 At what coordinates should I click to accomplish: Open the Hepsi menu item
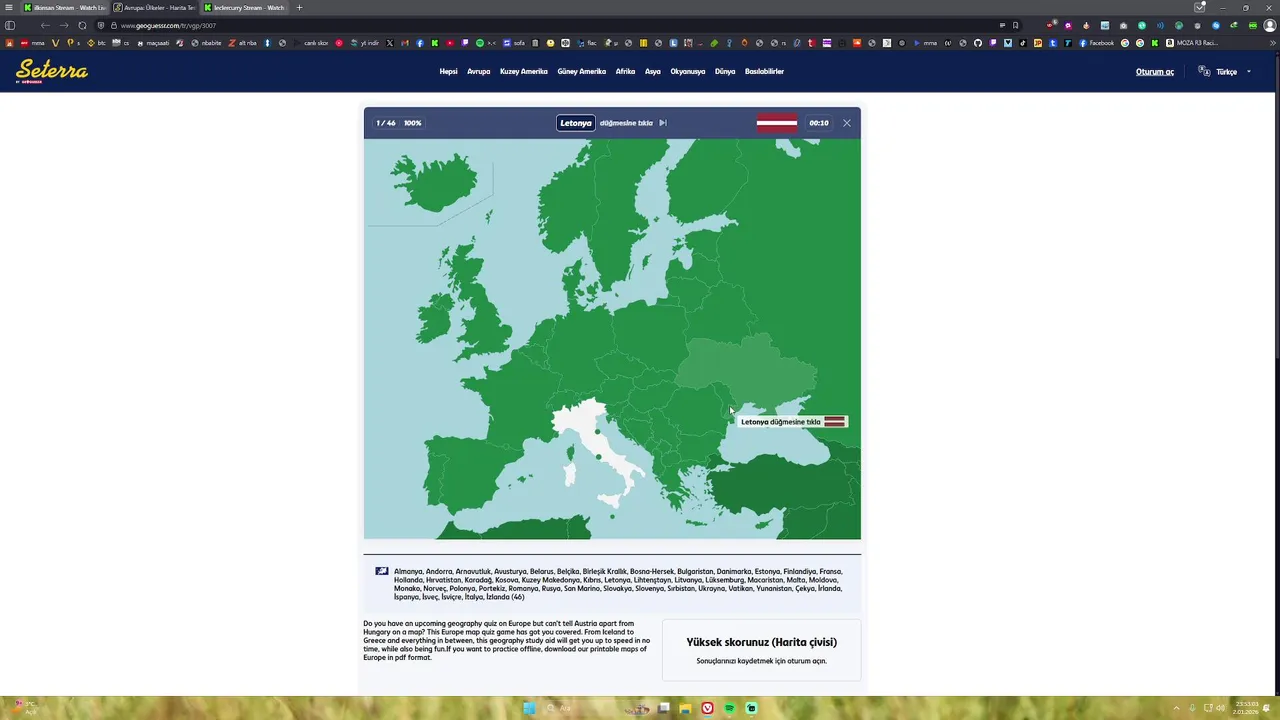[448, 72]
